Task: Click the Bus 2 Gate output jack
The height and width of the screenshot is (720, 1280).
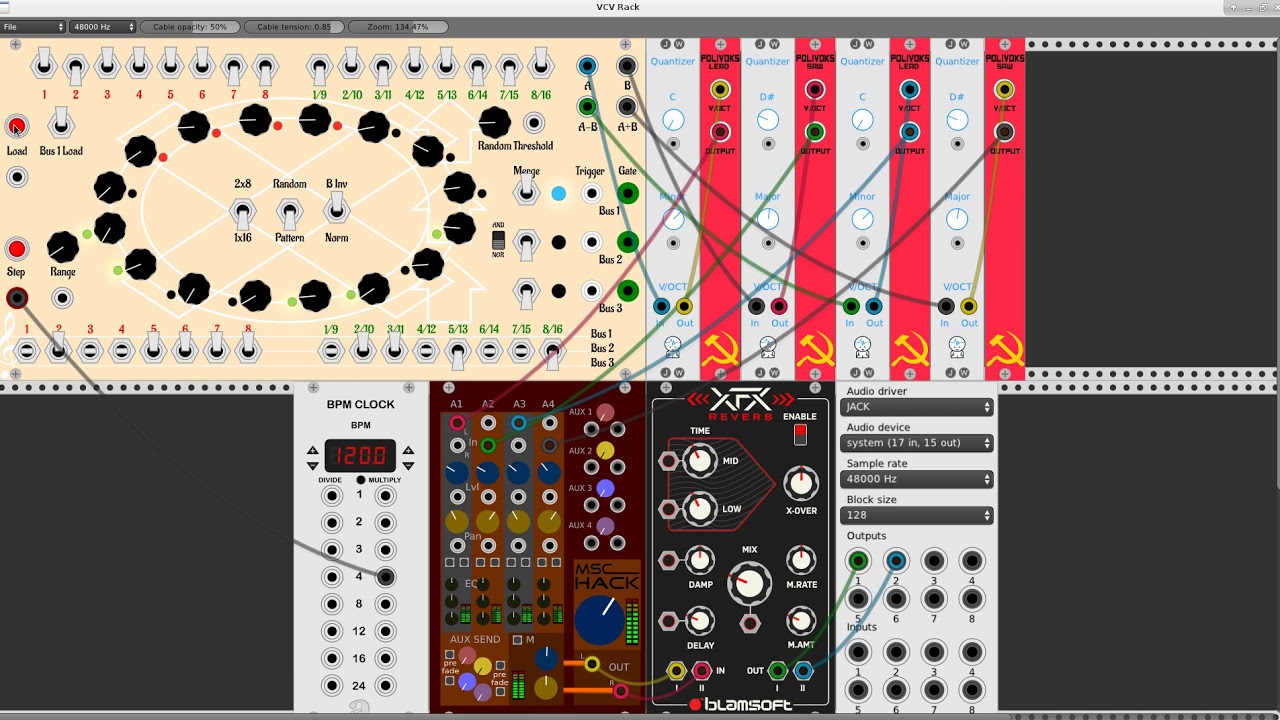Action: (628, 242)
